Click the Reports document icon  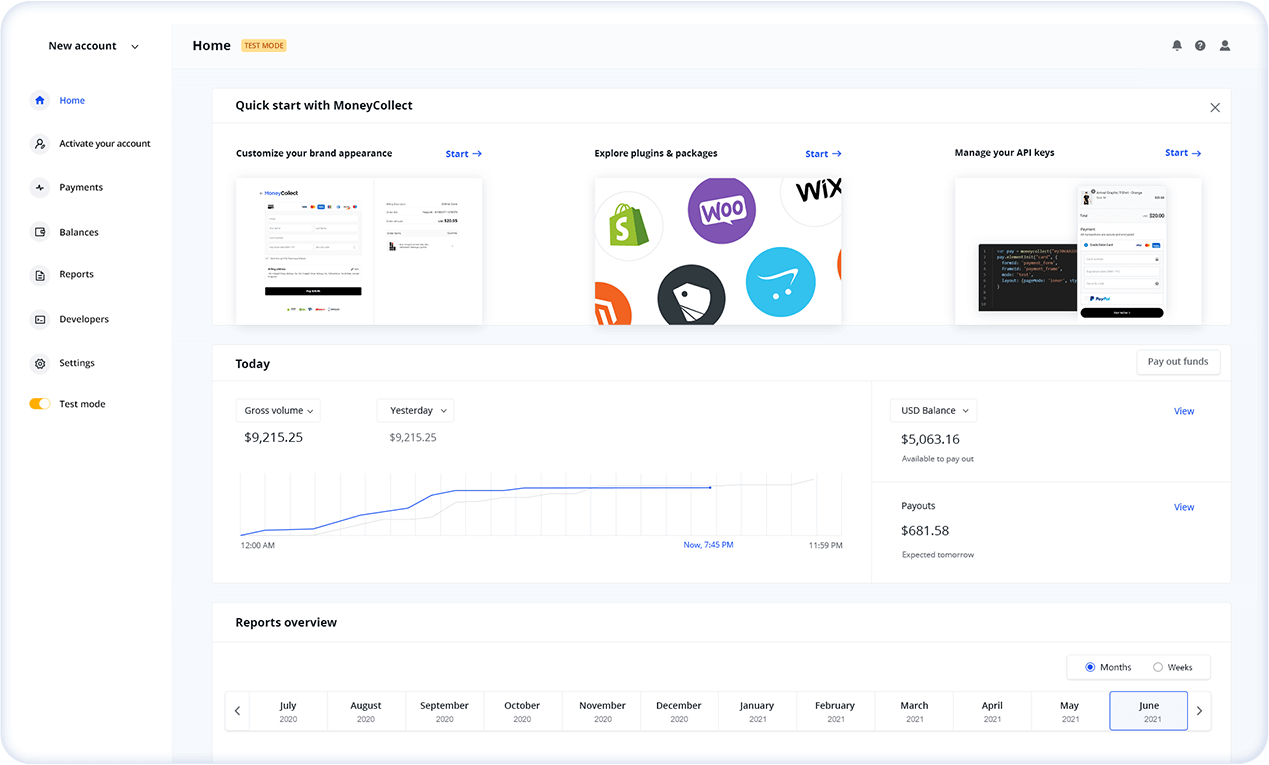point(40,275)
